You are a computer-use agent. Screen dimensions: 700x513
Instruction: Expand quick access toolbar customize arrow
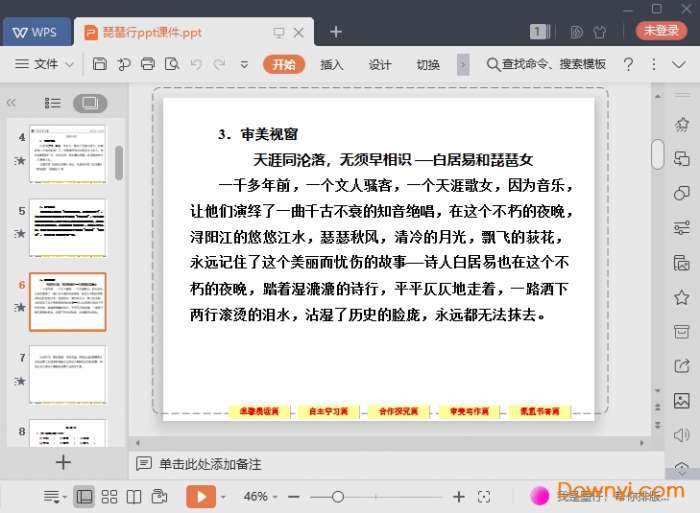pos(244,65)
